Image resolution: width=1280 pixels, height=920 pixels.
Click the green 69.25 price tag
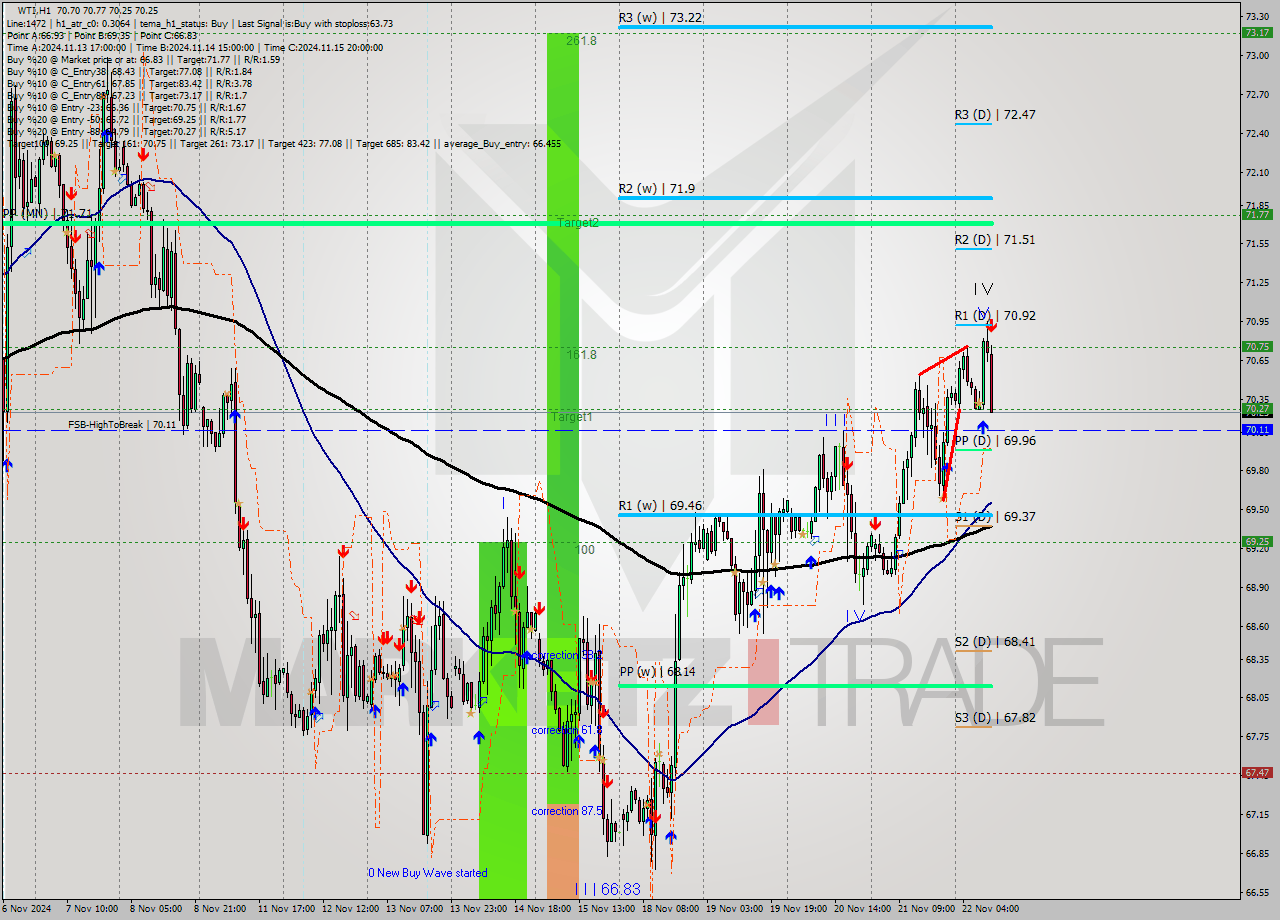tap(1256, 542)
